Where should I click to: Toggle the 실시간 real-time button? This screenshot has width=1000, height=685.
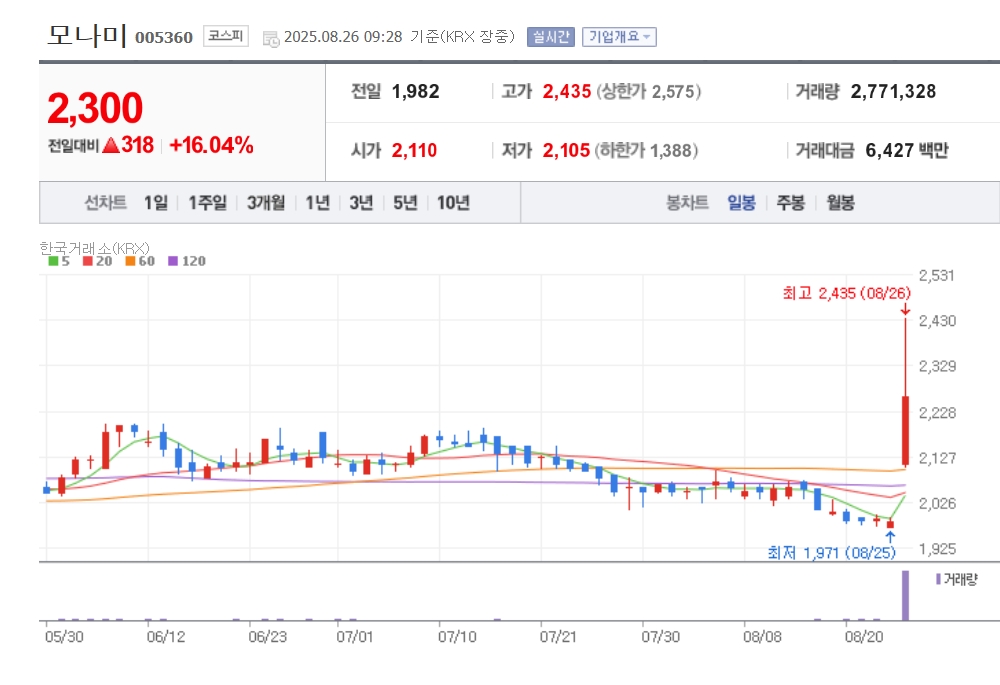(550, 37)
